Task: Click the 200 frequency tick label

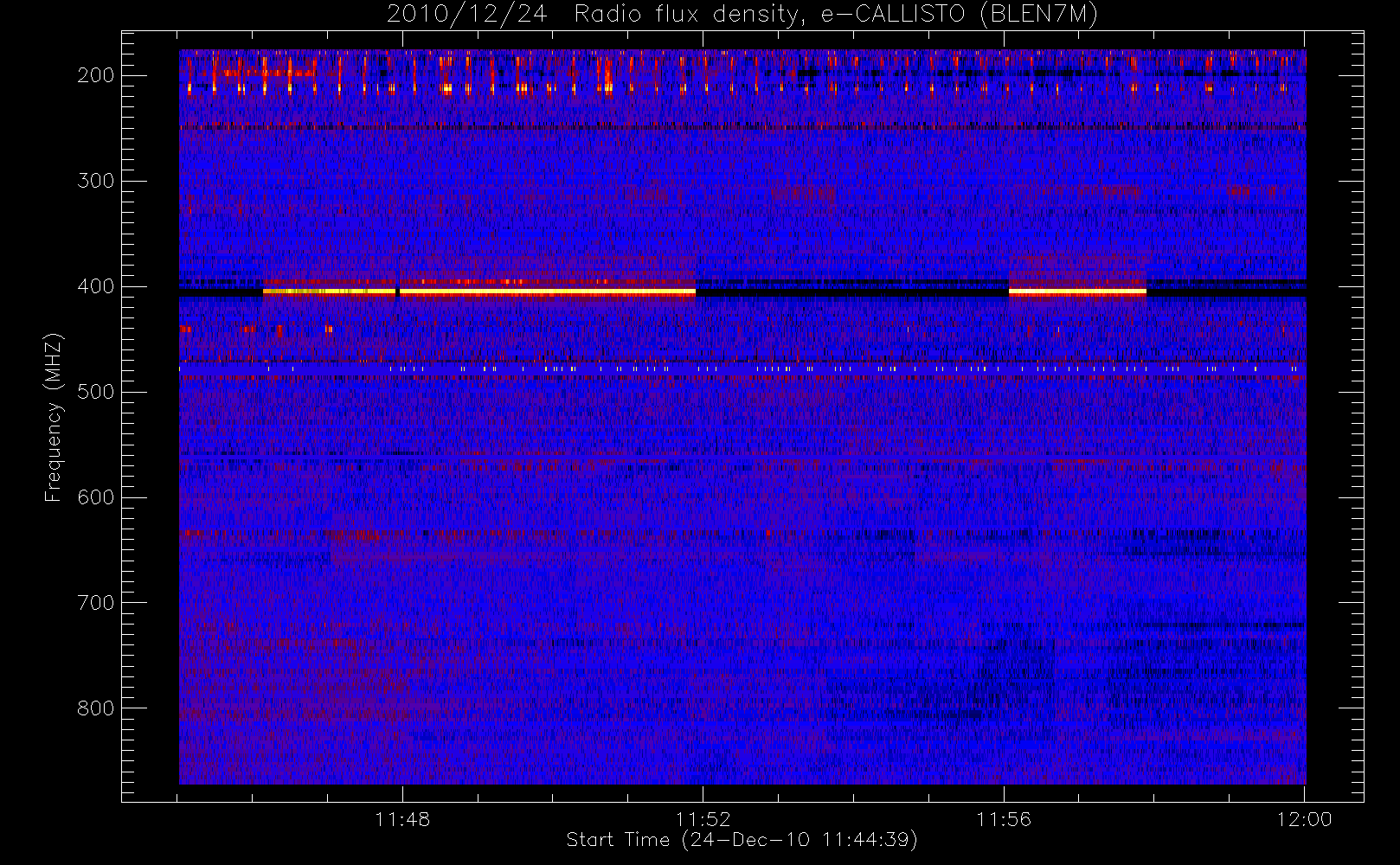Action: 95,75
